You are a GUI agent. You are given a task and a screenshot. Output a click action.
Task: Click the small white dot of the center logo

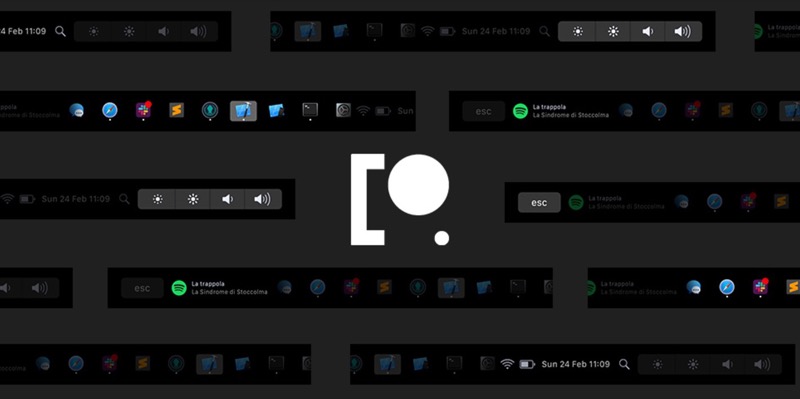pyautogui.click(x=442, y=238)
